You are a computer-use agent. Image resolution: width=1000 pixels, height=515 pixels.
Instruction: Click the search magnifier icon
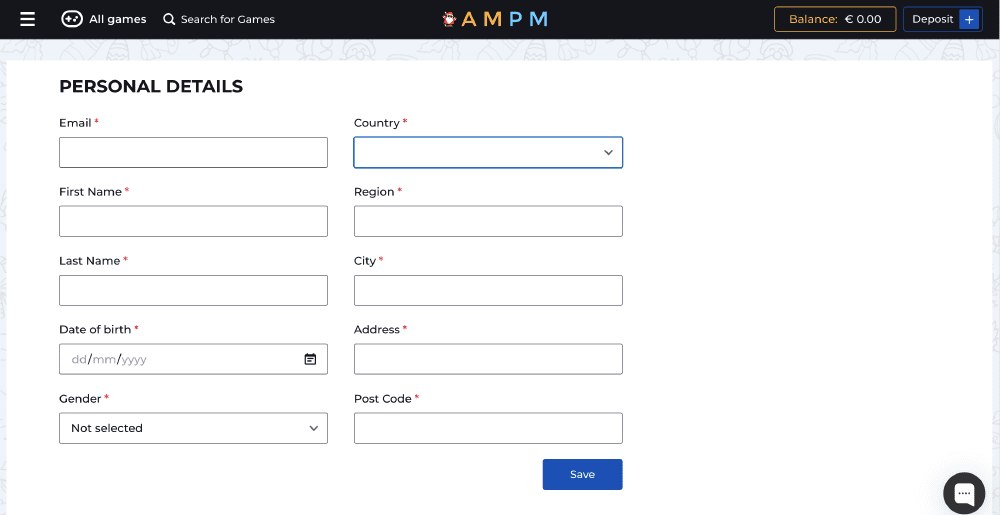(x=169, y=19)
